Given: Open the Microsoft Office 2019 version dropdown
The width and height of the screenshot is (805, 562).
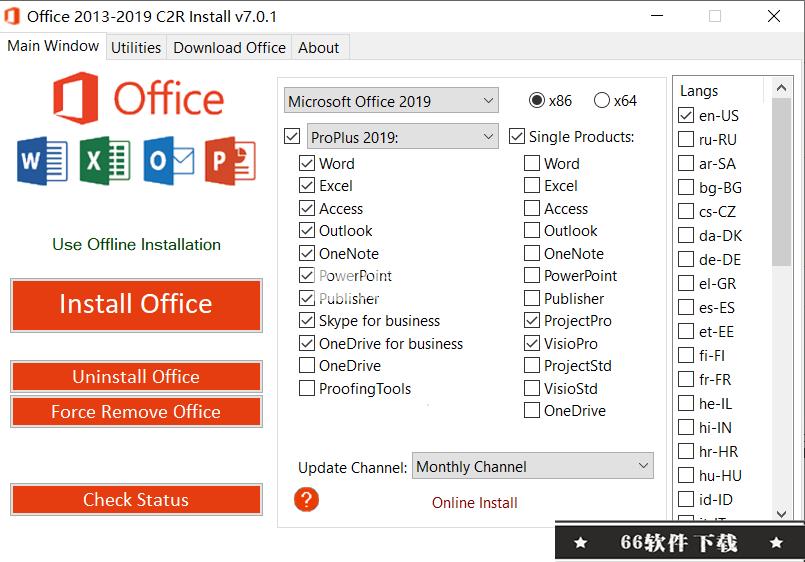Looking at the screenshot, I should 391,101.
